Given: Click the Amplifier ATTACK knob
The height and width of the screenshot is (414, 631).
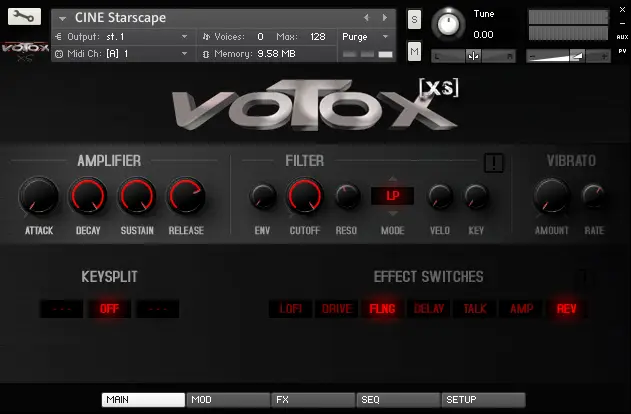Looking at the screenshot, I should [39, 196].
